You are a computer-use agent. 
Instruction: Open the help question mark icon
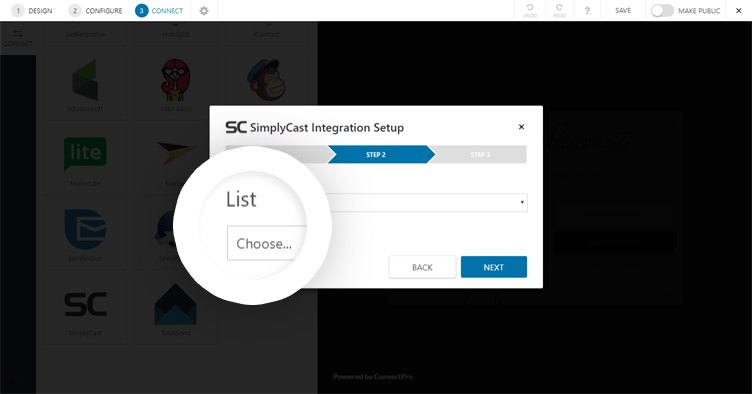click(587, 11)
